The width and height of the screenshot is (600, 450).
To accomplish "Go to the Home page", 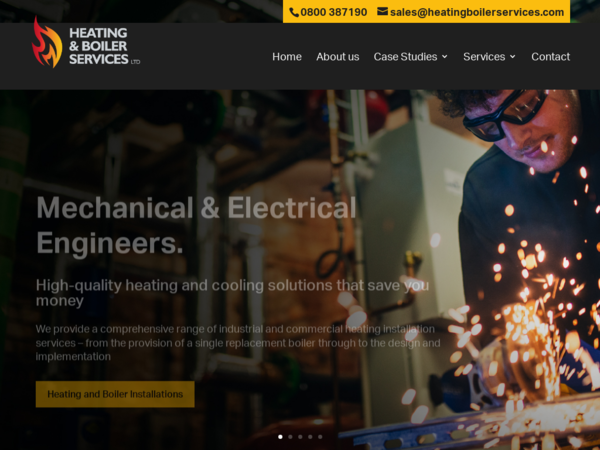I will tap(287, 57).
